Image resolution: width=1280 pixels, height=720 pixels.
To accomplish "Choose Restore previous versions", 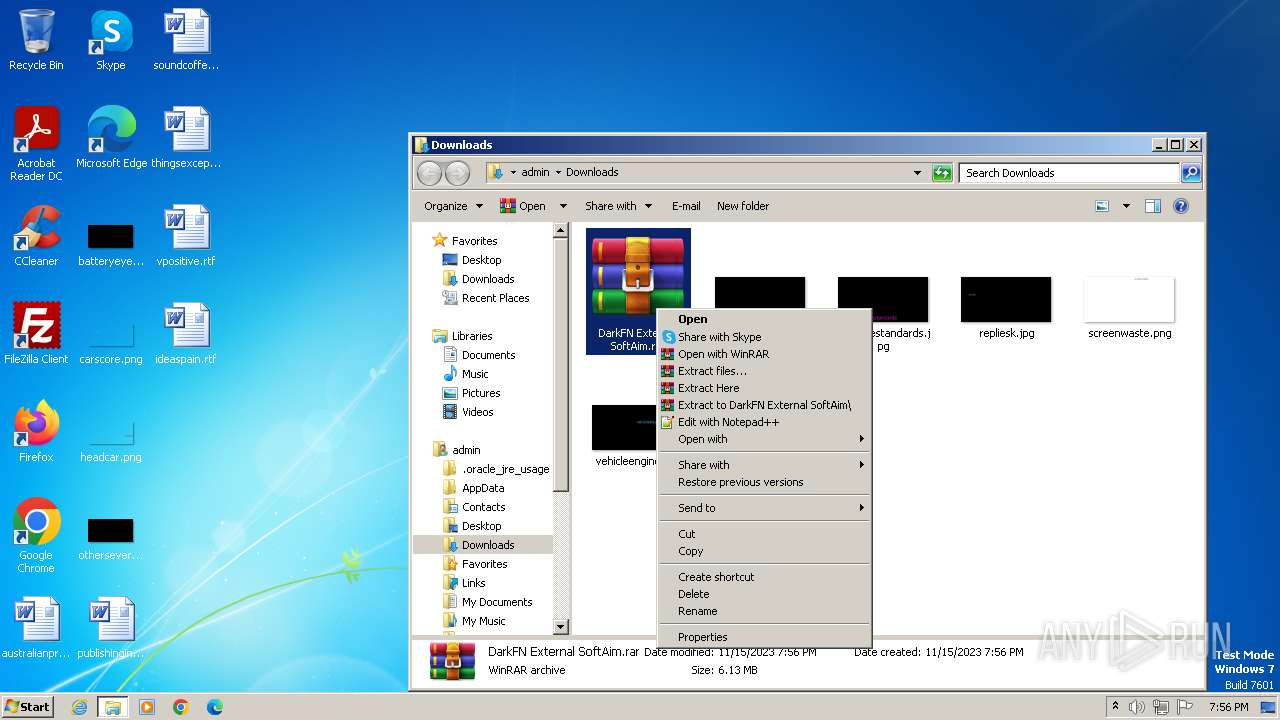I will (764, 482).
